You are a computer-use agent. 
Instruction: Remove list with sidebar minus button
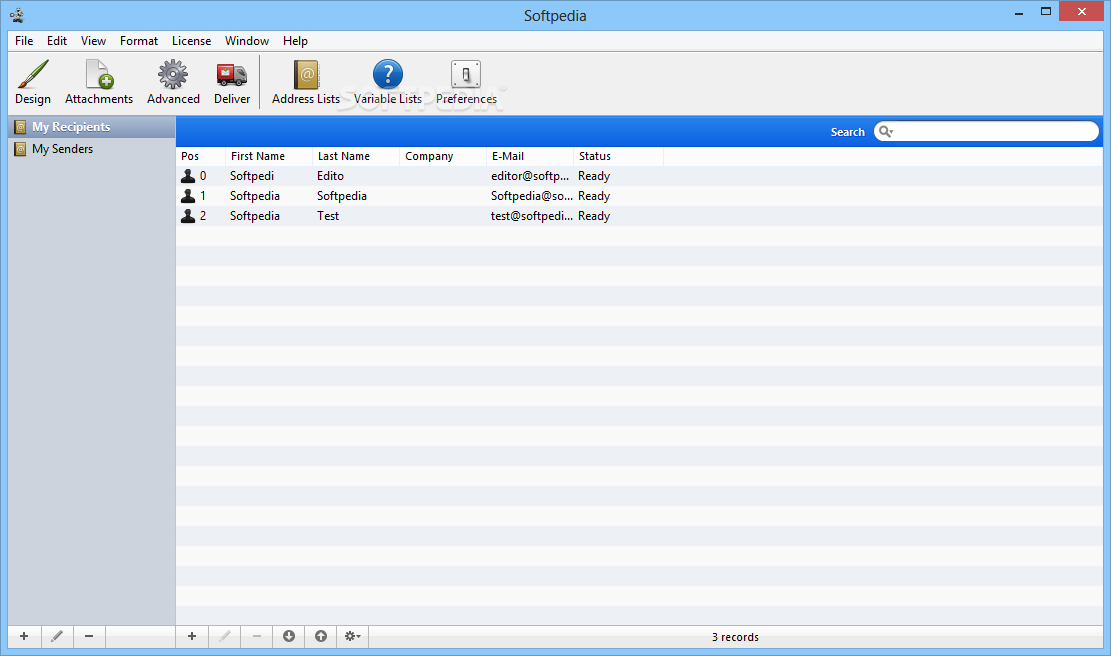click(x=89, y=636)
